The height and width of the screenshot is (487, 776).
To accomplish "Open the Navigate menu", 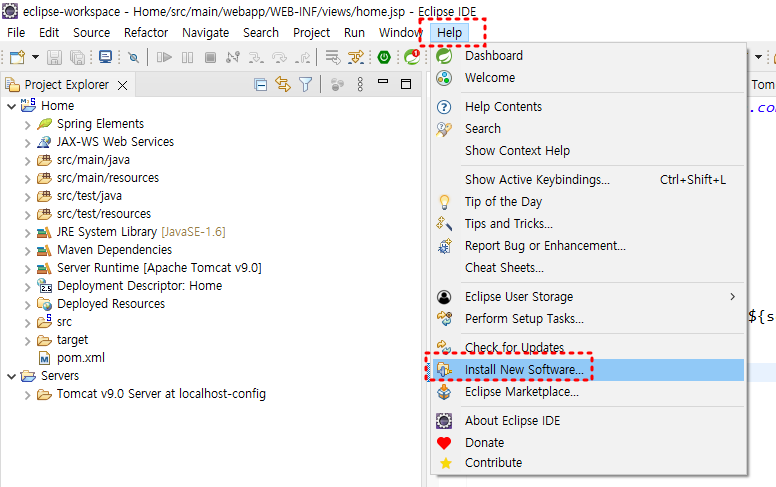I will point(205,33).
